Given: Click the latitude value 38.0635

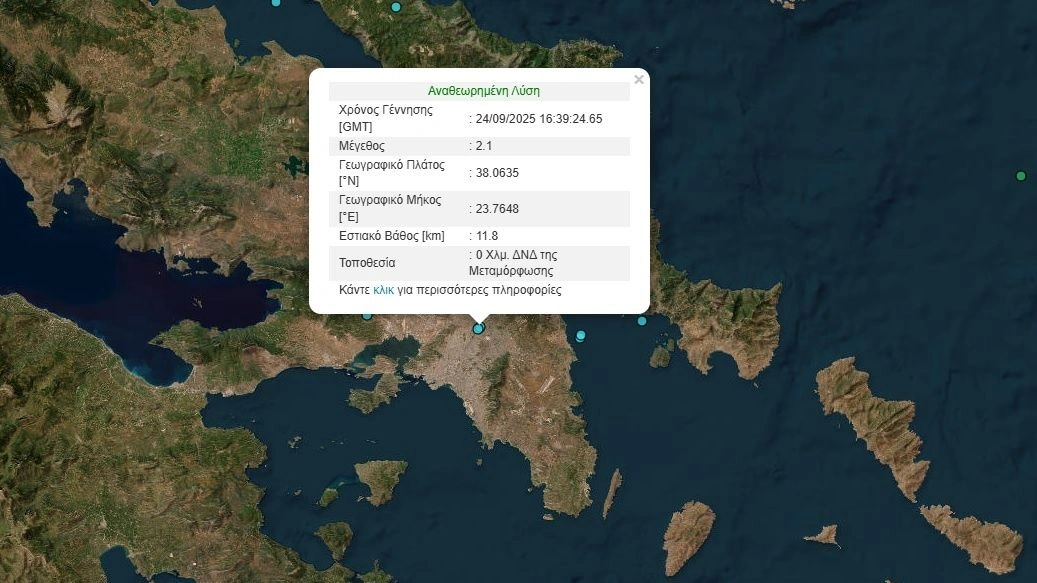Looking at the screenshot, I should [497, 173].
